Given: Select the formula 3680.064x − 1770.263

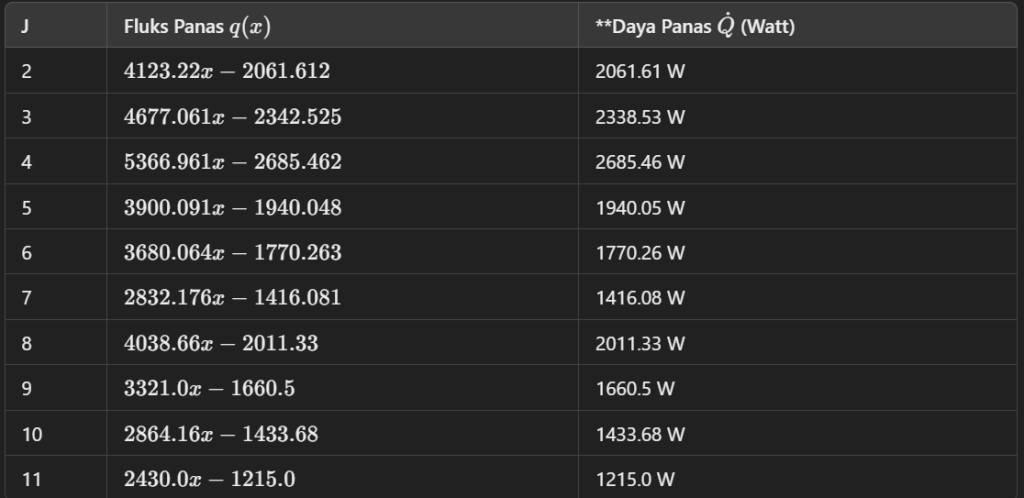Looking at the screenshot, I should (x=232, y=253).
